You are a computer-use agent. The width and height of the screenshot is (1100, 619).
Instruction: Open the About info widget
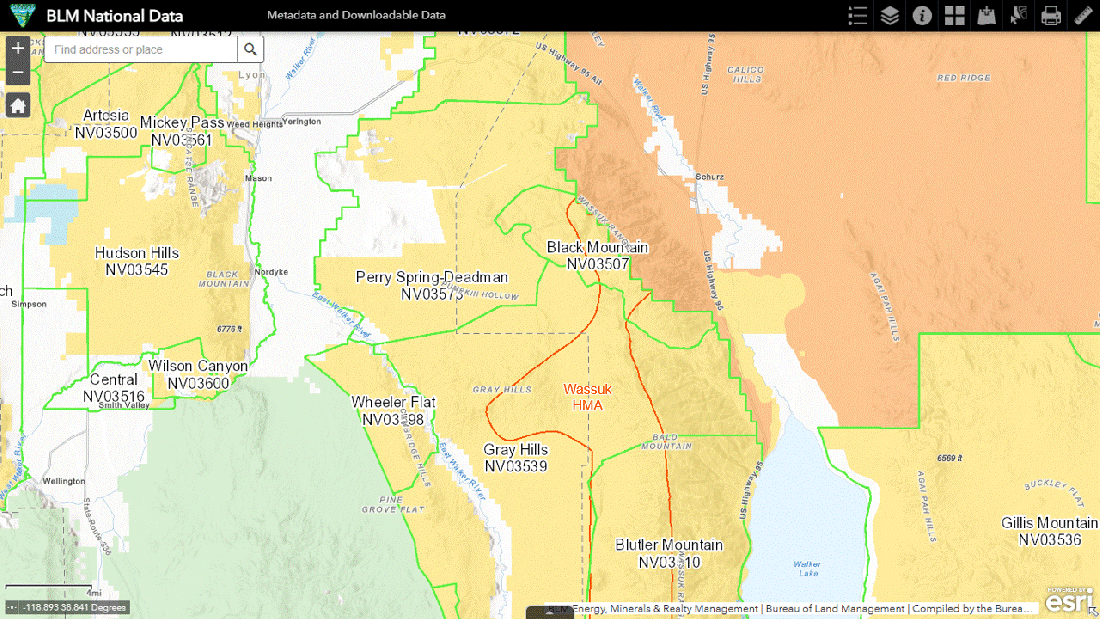click(x=922, y=15)
